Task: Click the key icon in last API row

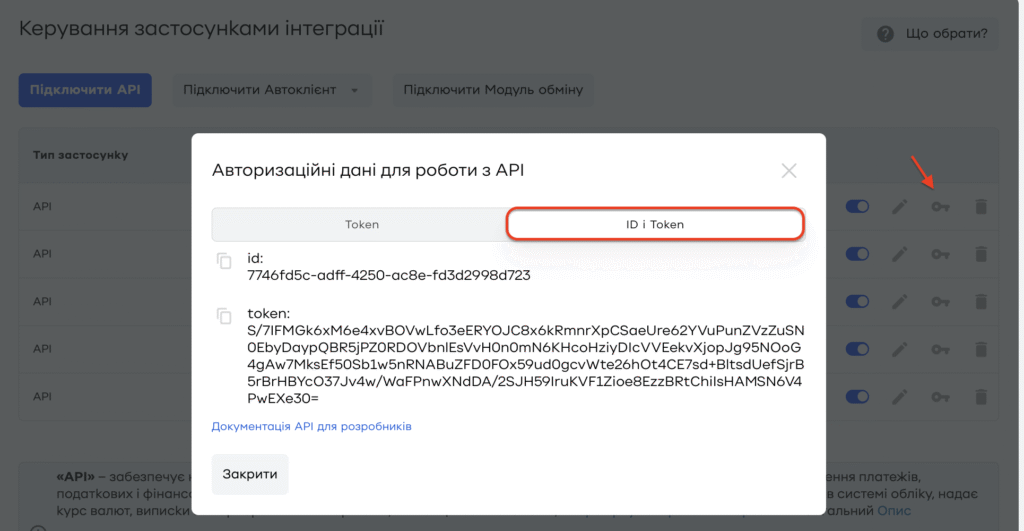Action: [940, 396]
